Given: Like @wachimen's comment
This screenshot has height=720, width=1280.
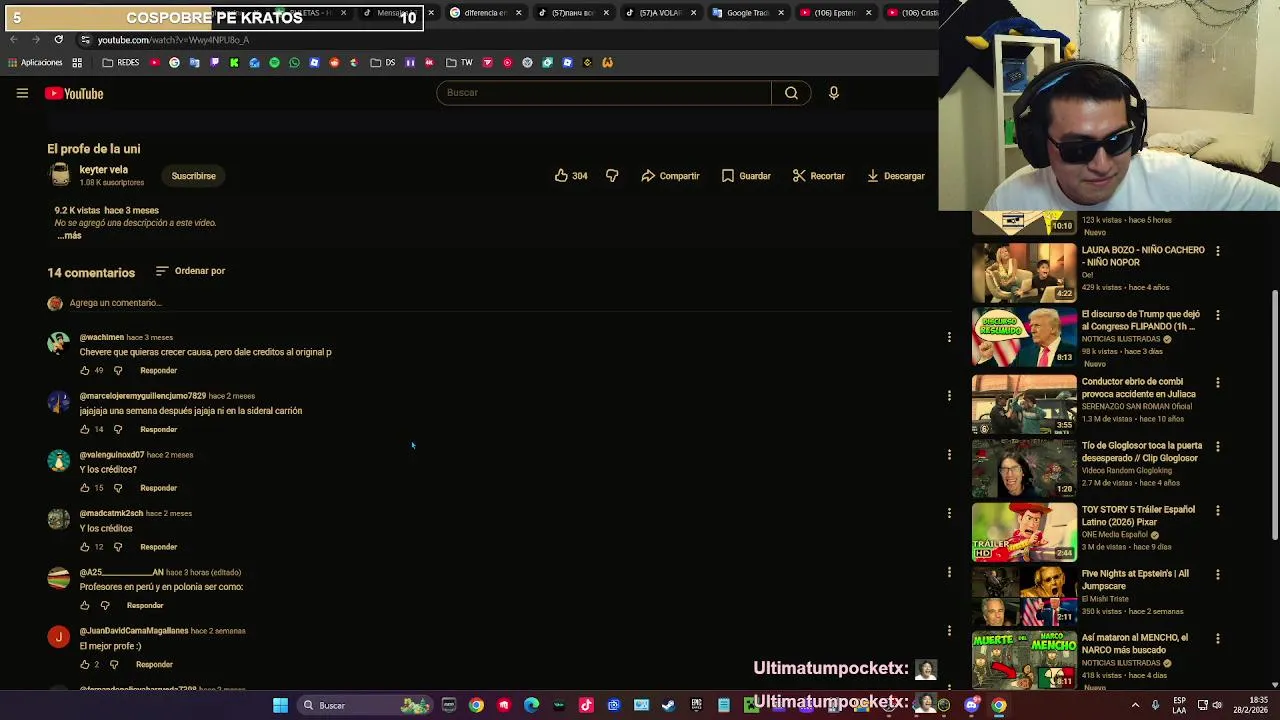Looking at the screenshot, I should coord(85,371).
